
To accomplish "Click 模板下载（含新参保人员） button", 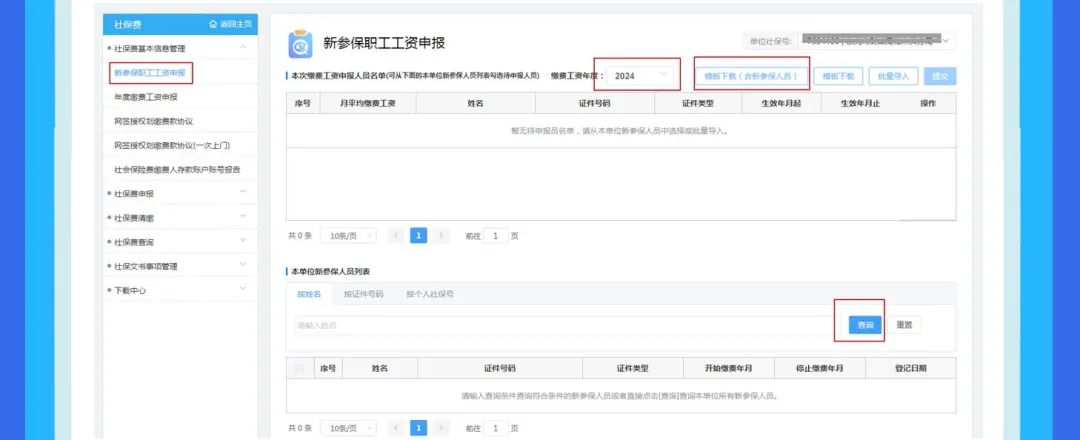I will 751,76.
